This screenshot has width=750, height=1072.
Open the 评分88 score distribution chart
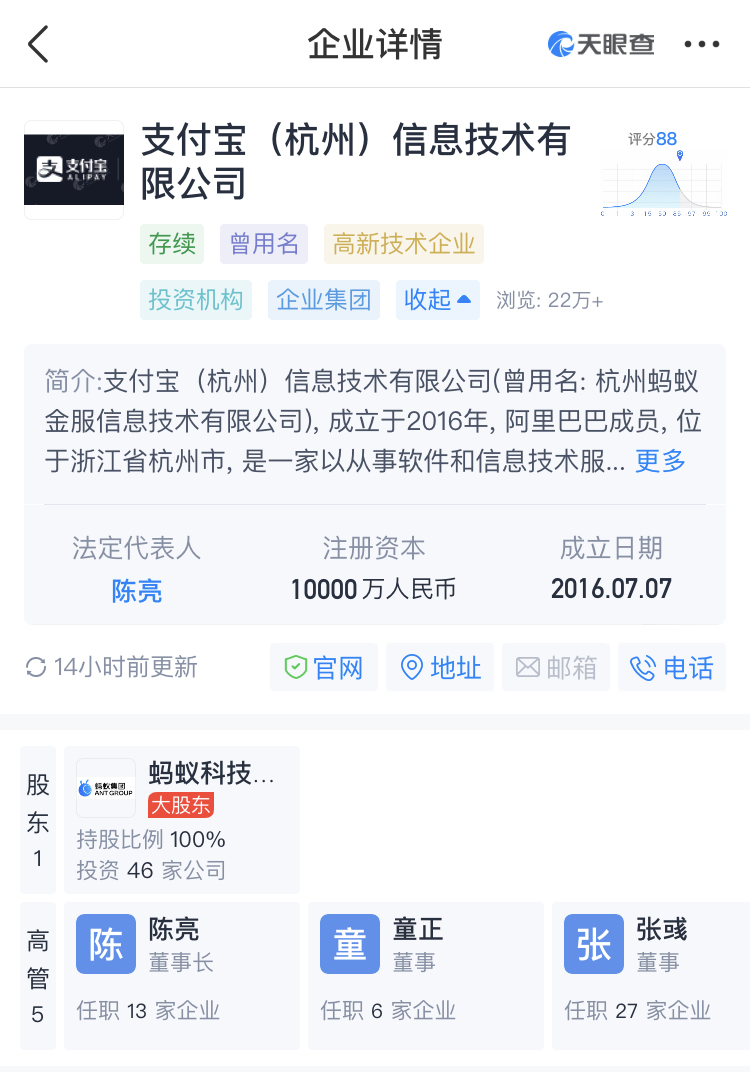(x=662, y=174)
